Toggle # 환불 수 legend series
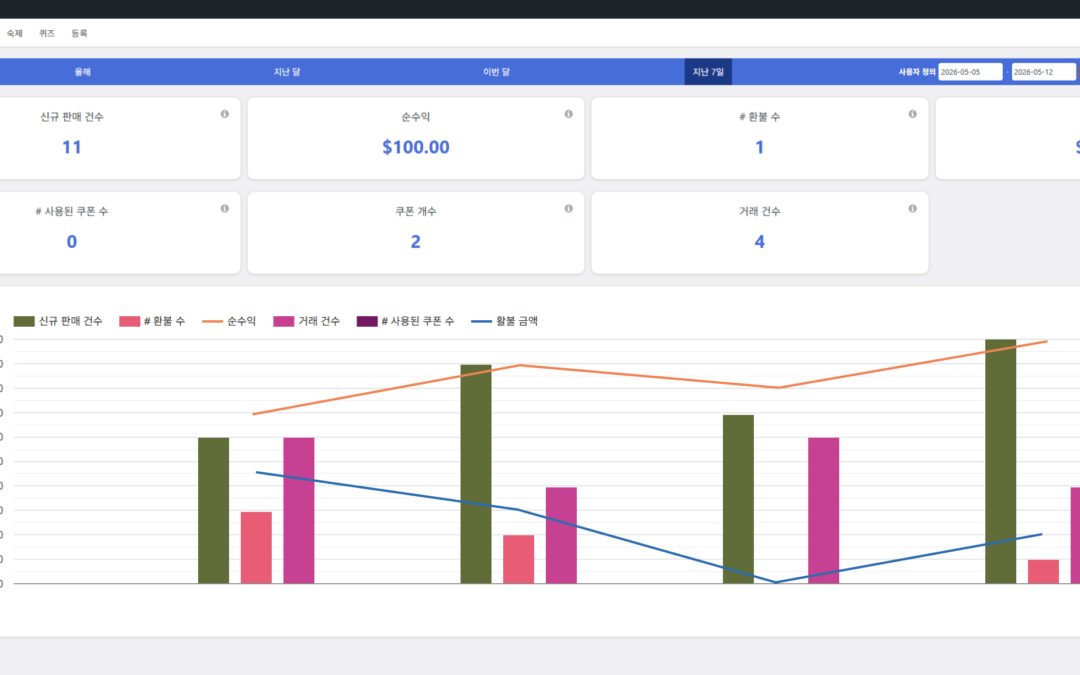Screen dimensions: 1080x675 click(x=152, y=321)
